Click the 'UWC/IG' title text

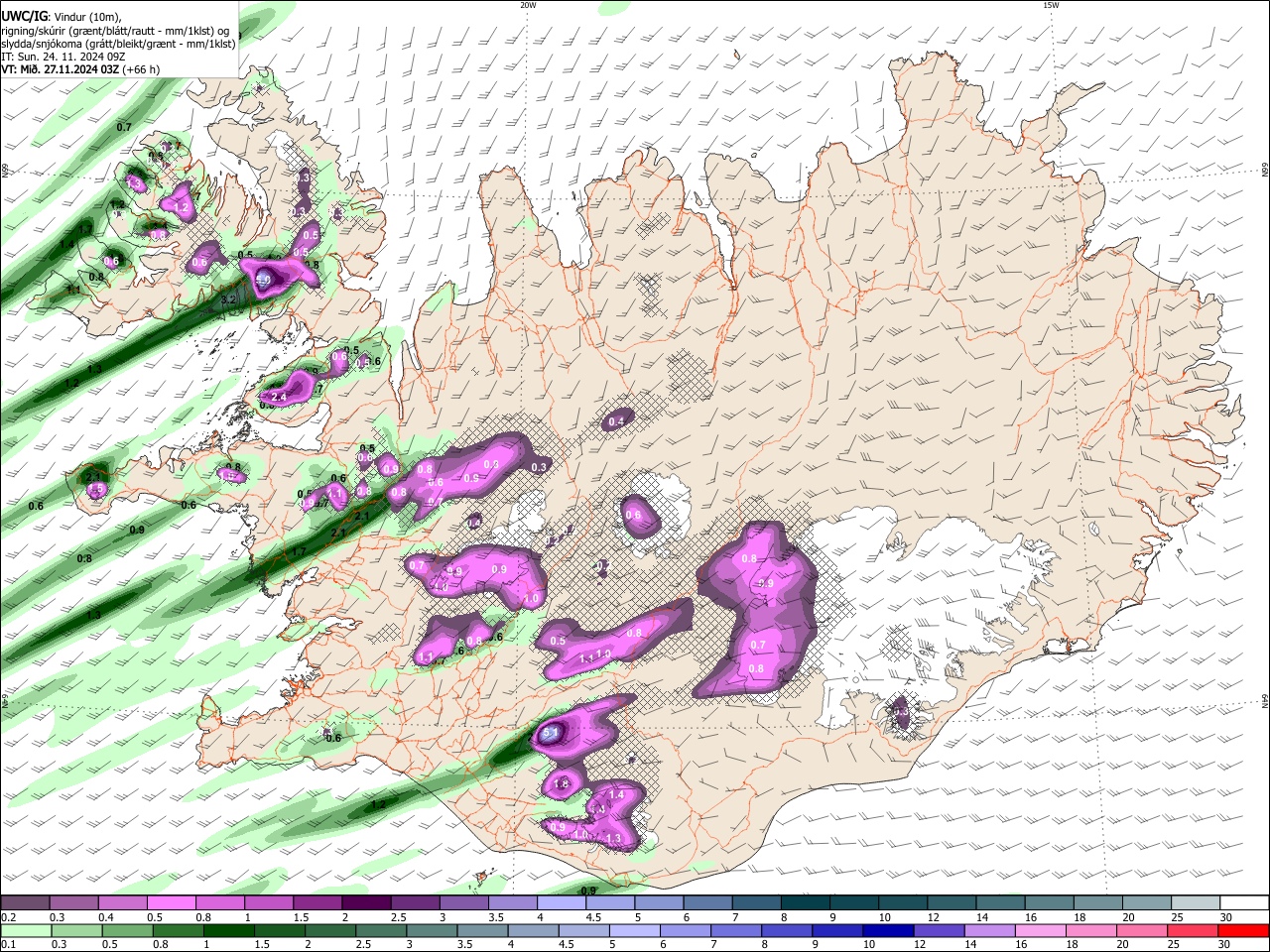click(x=24, y=15)
